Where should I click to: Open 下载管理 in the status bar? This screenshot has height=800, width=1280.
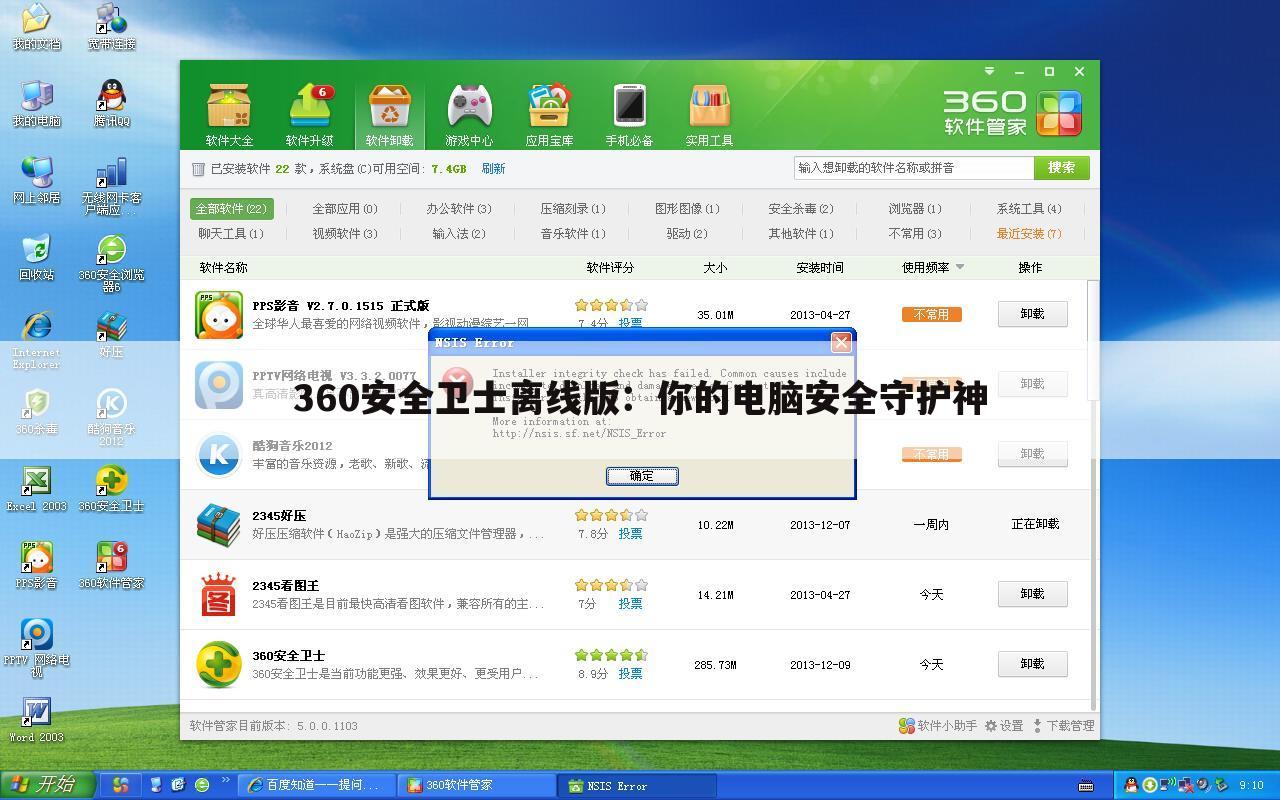1063,726
